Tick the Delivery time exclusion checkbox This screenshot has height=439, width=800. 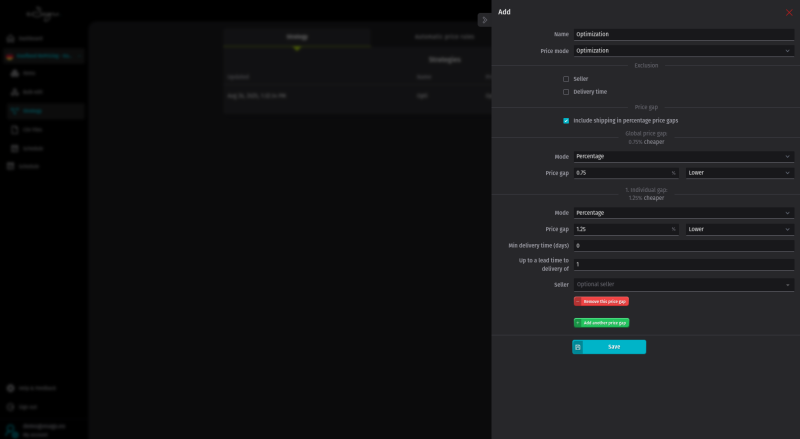566,92
